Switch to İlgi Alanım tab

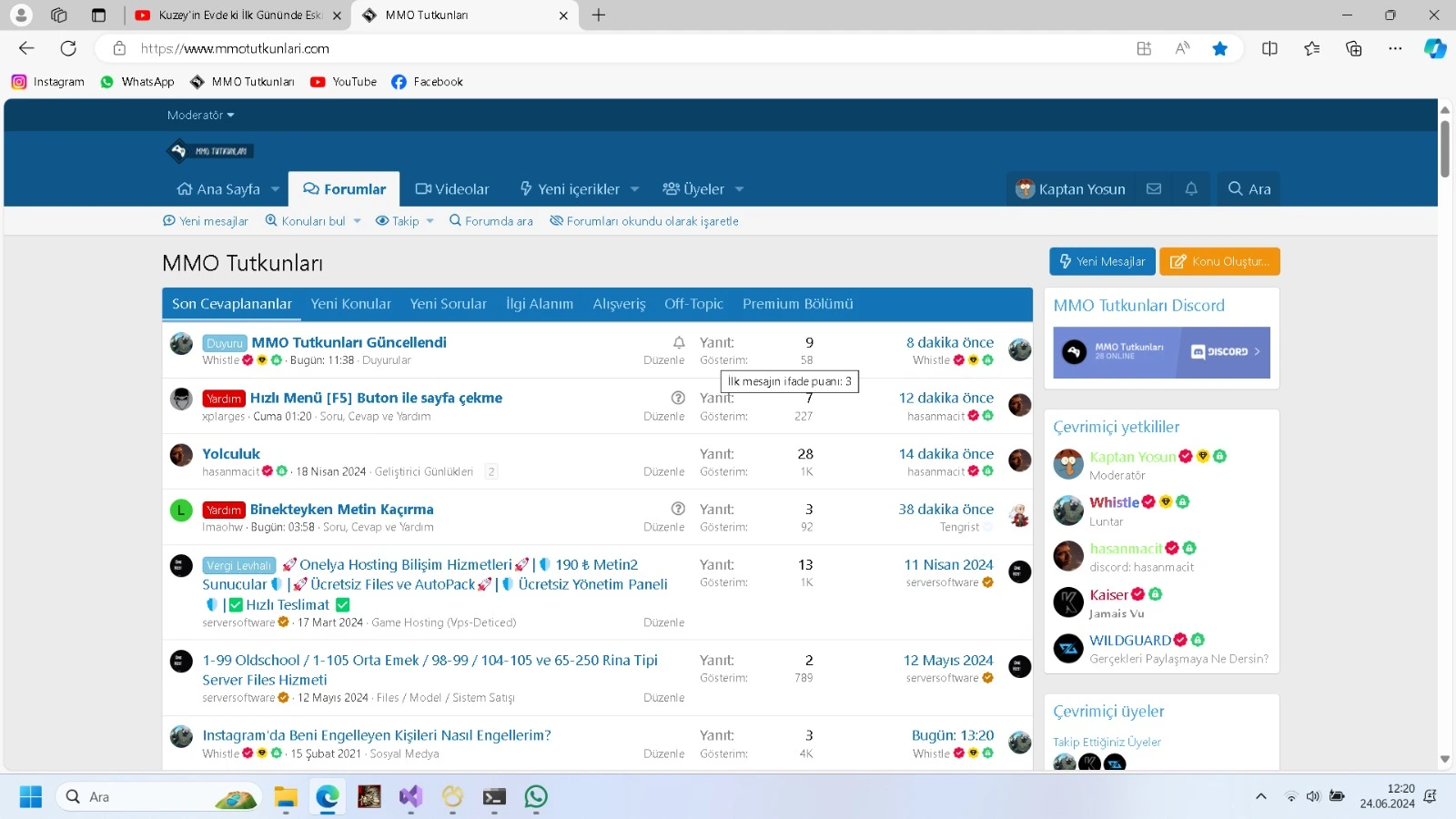point(540,304)
